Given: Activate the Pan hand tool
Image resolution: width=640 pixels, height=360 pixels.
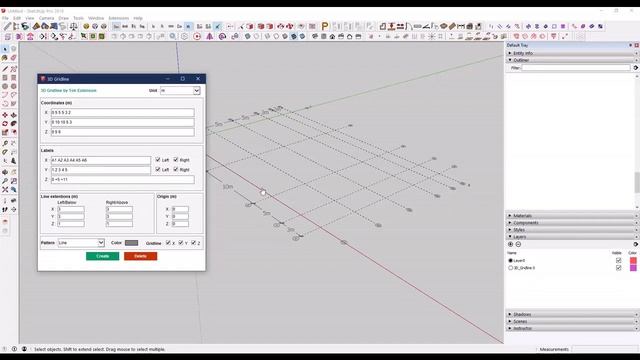Looking at the screenshot, I should (x=13, y=172).
